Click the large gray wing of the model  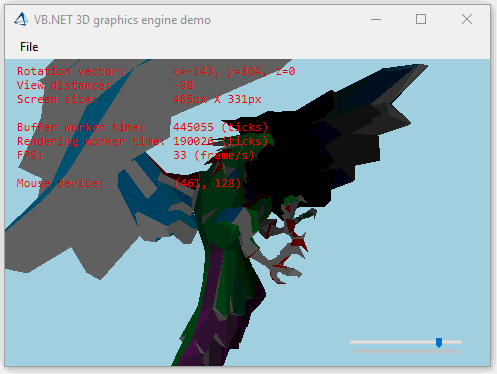click(100, 167)
